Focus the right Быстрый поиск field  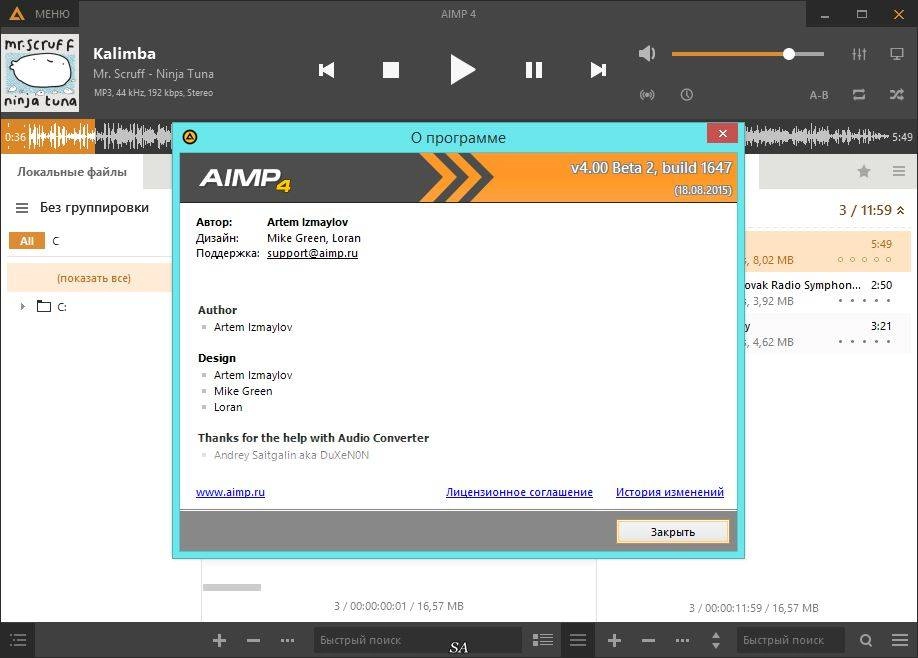click(x=791, y=640)
